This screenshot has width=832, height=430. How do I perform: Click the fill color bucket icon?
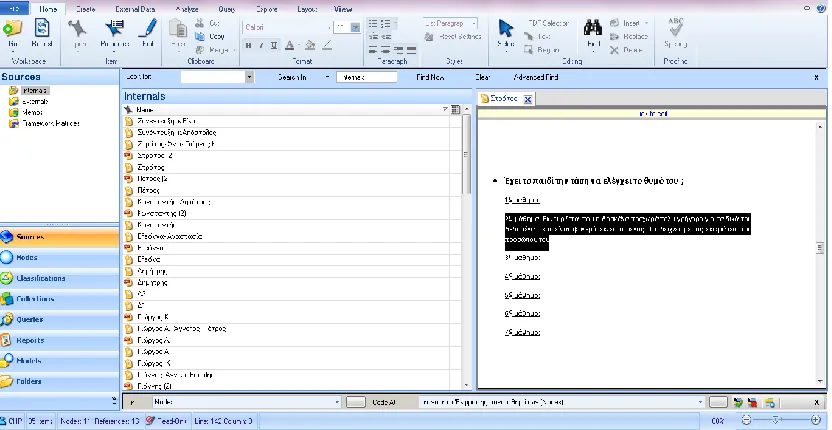[x=310, y=46]
